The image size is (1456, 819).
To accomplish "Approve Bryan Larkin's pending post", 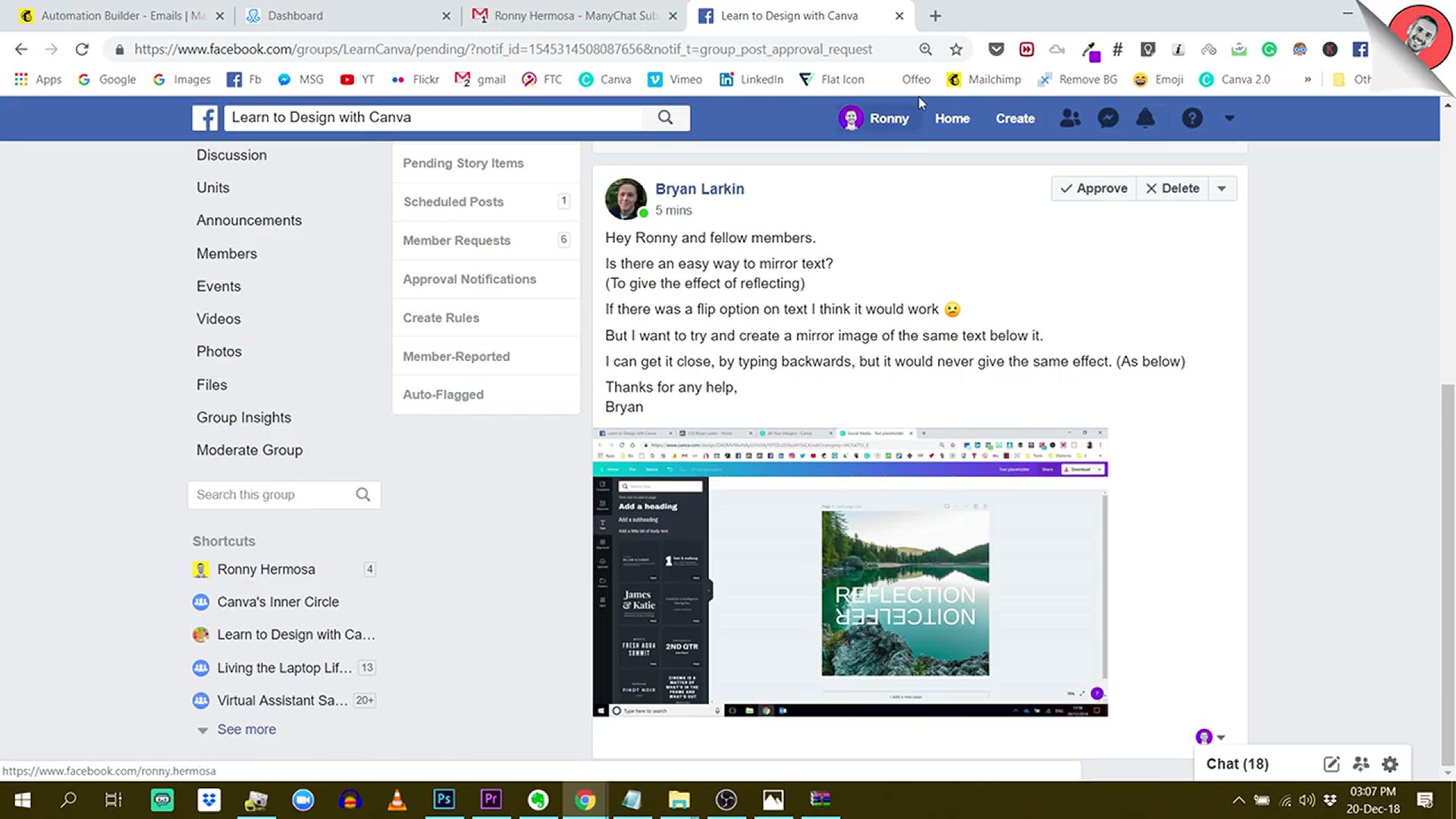I will coord(1094,189).
